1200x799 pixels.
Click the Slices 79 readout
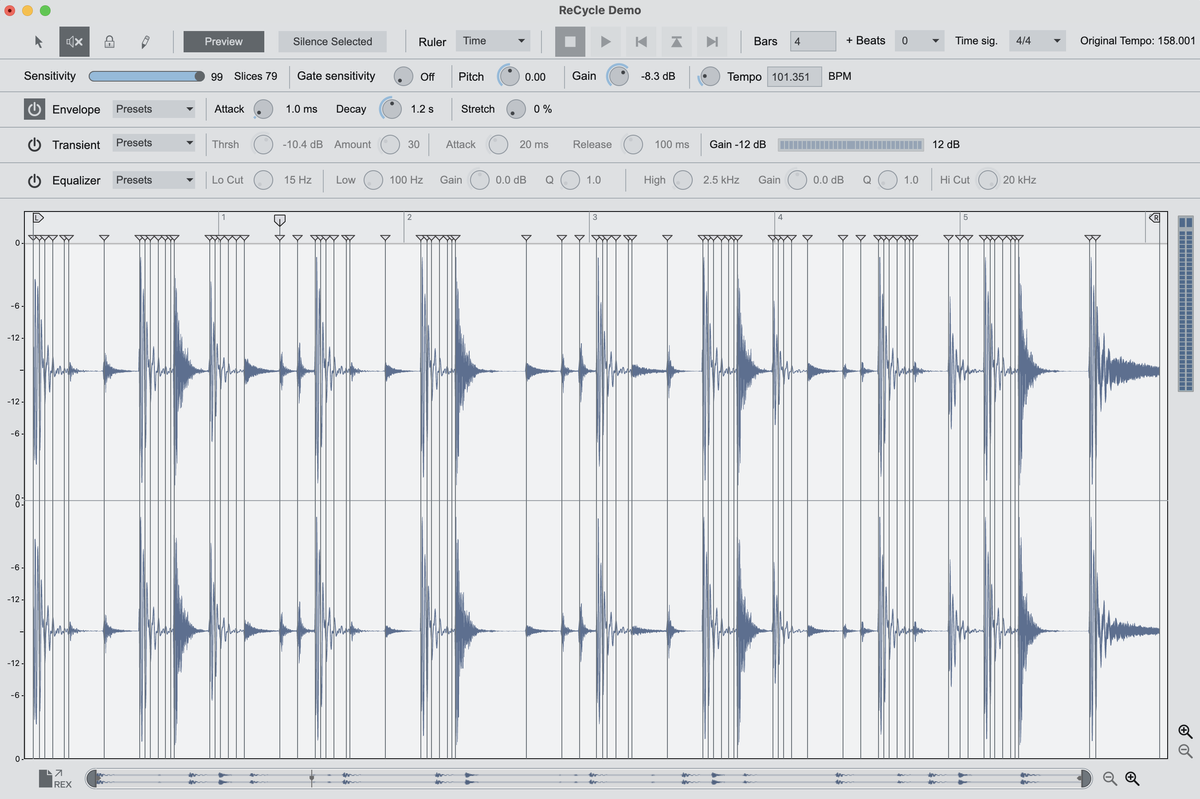pos(256,76)
